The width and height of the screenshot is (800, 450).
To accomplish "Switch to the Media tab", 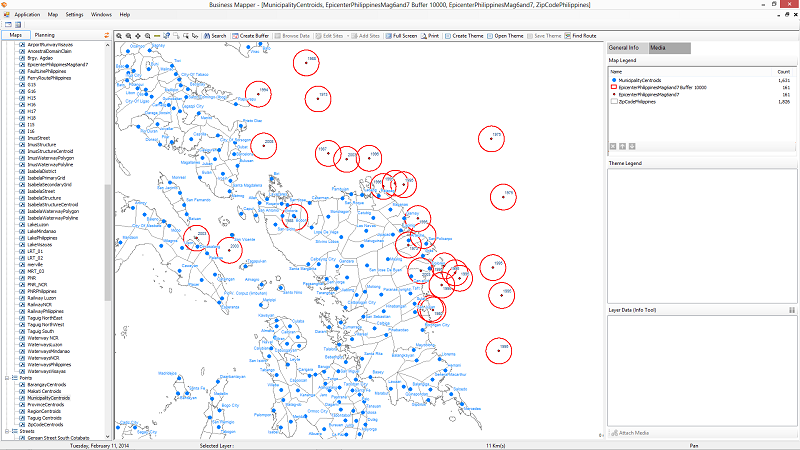I will coord(658,48).
